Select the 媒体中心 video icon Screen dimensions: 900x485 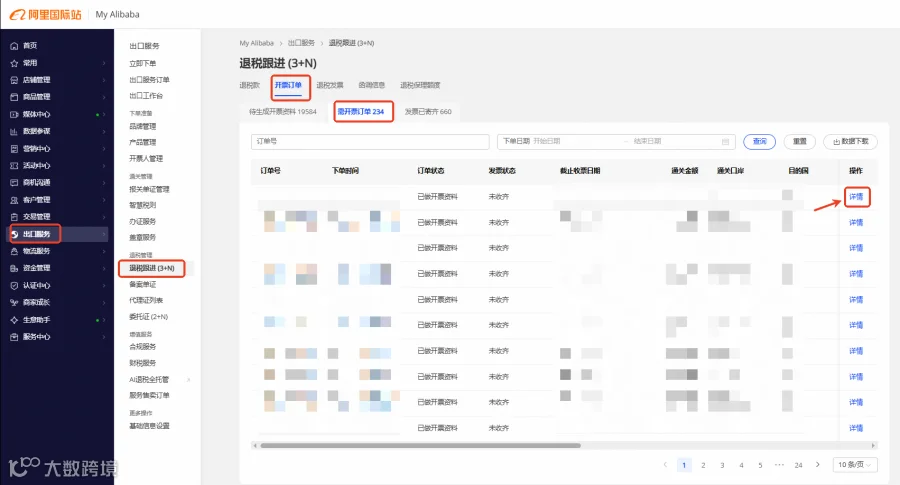click(14, 114)
